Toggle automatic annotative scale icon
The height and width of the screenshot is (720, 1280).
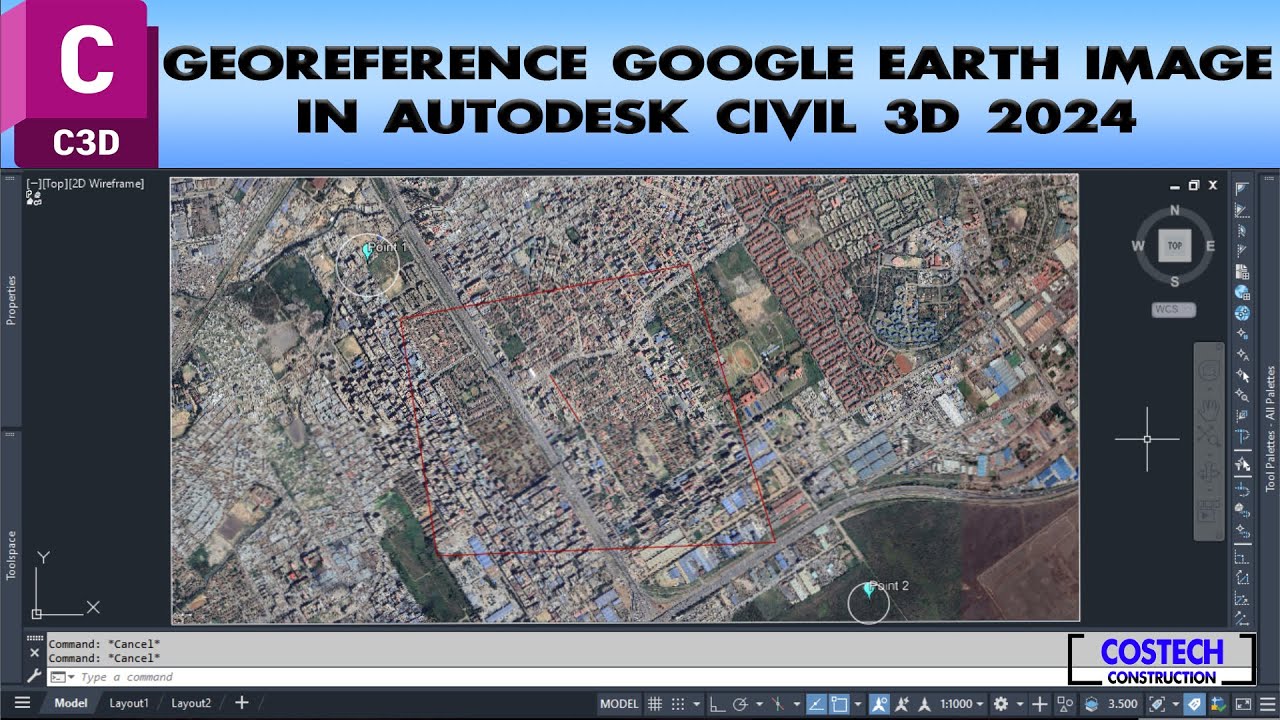pyautogui.click(x=902, y=704)
